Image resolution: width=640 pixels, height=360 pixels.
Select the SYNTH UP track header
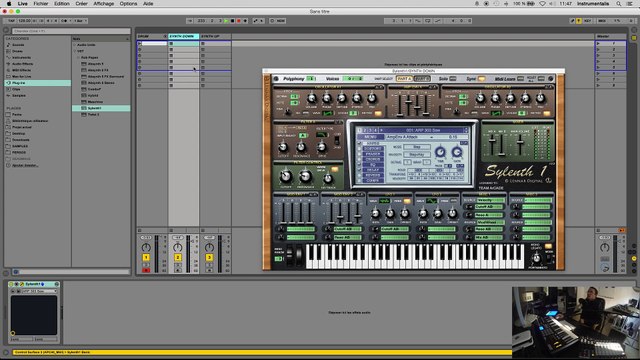(x=215, y=36)
